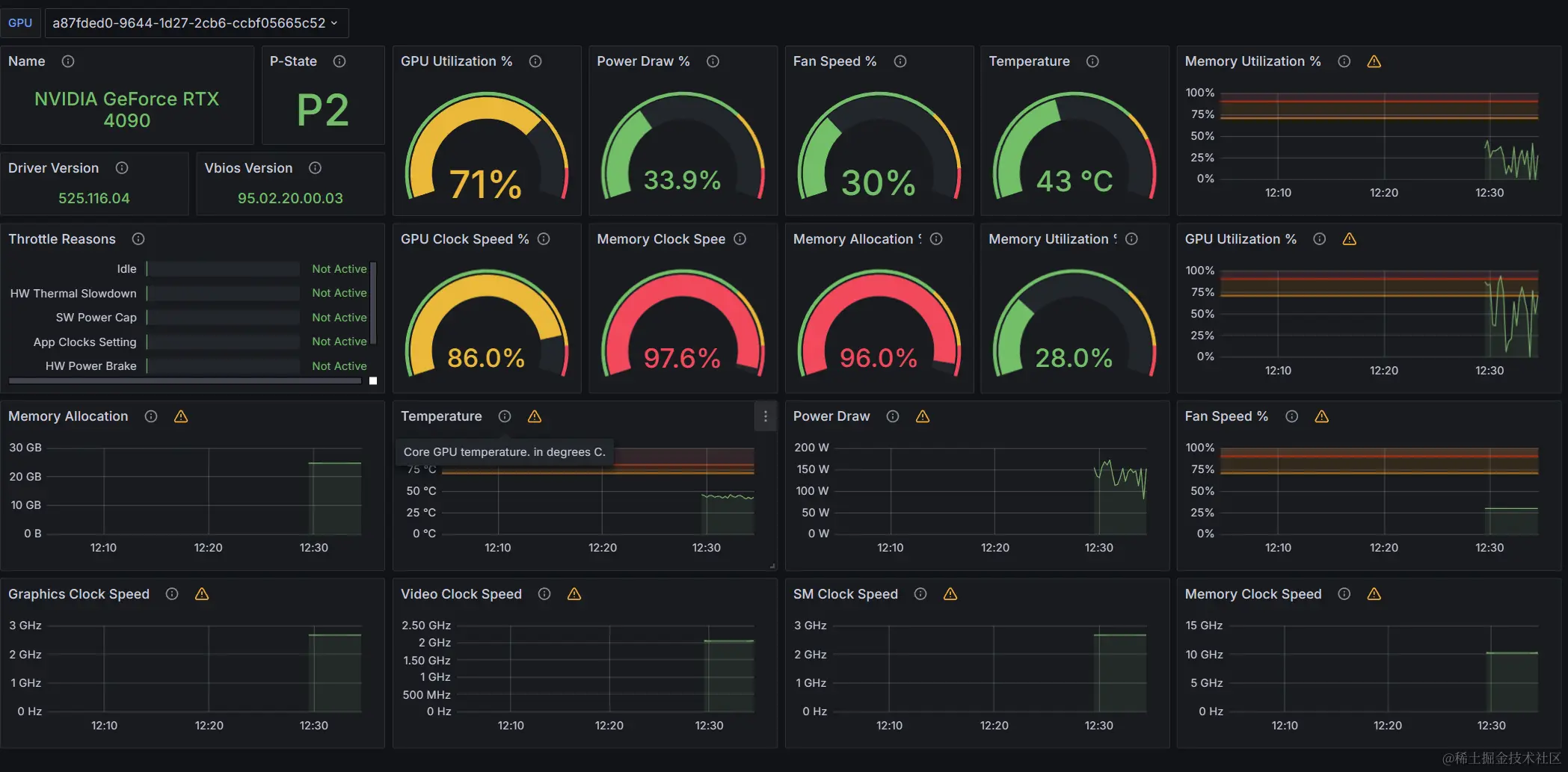Click the SM Clock Speed info icon
The width and height of the screenshot is (1568, 772).
(x=920, y=594)
